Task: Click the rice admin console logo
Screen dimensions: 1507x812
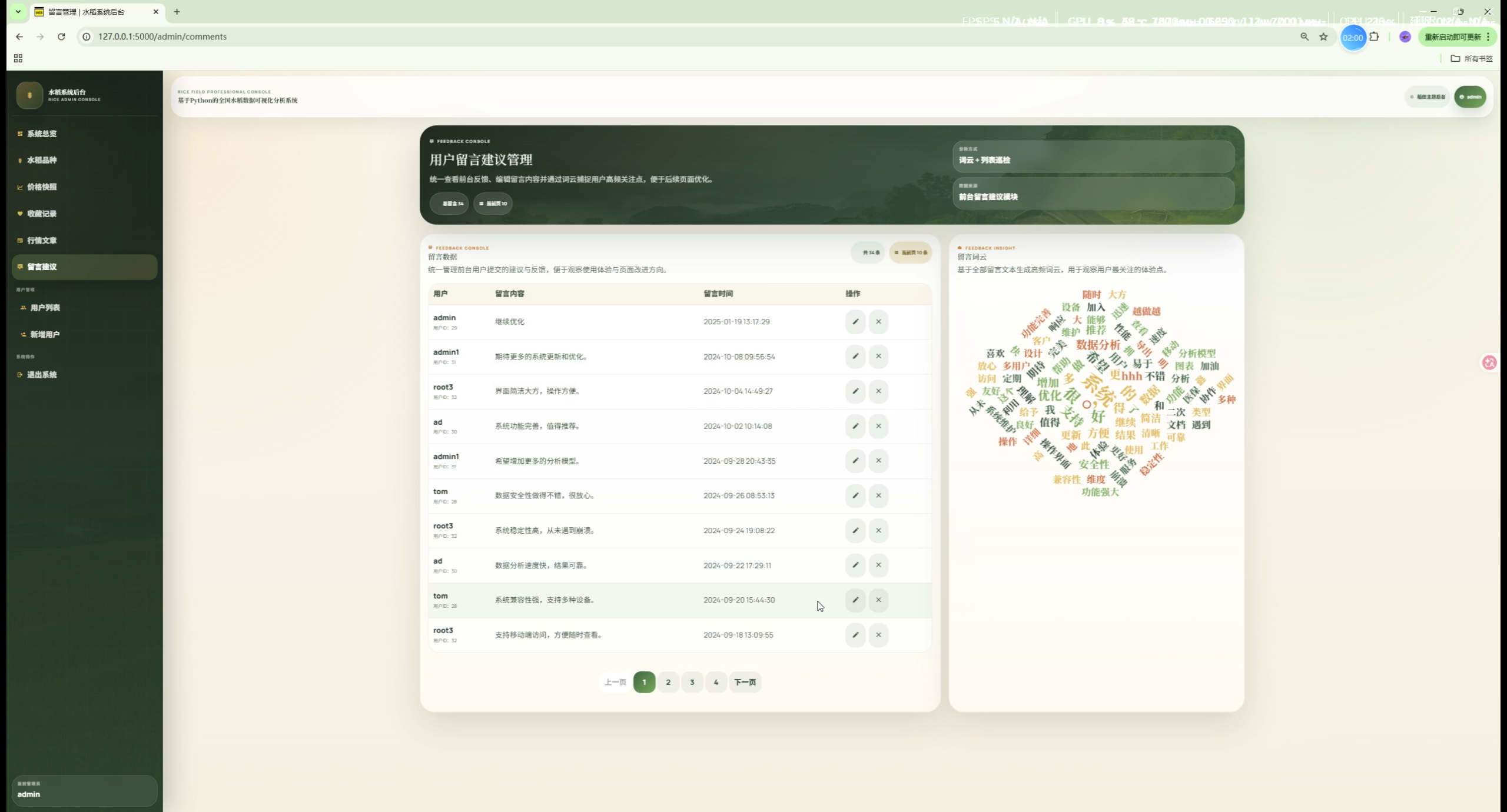Action: pos(29,95)
